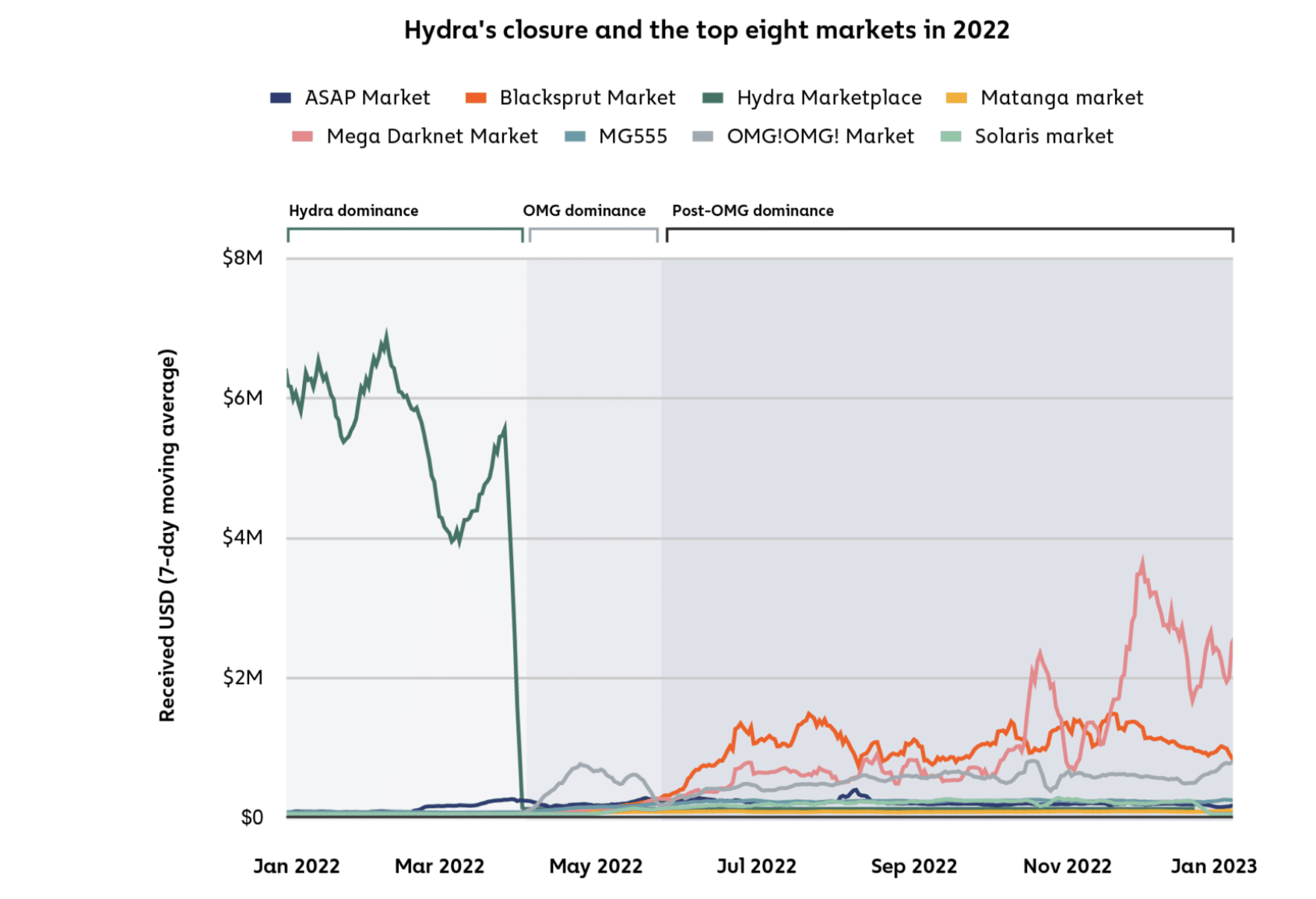Click the Received USD y-axis title
1316x899 pixels.
(168, 535)
